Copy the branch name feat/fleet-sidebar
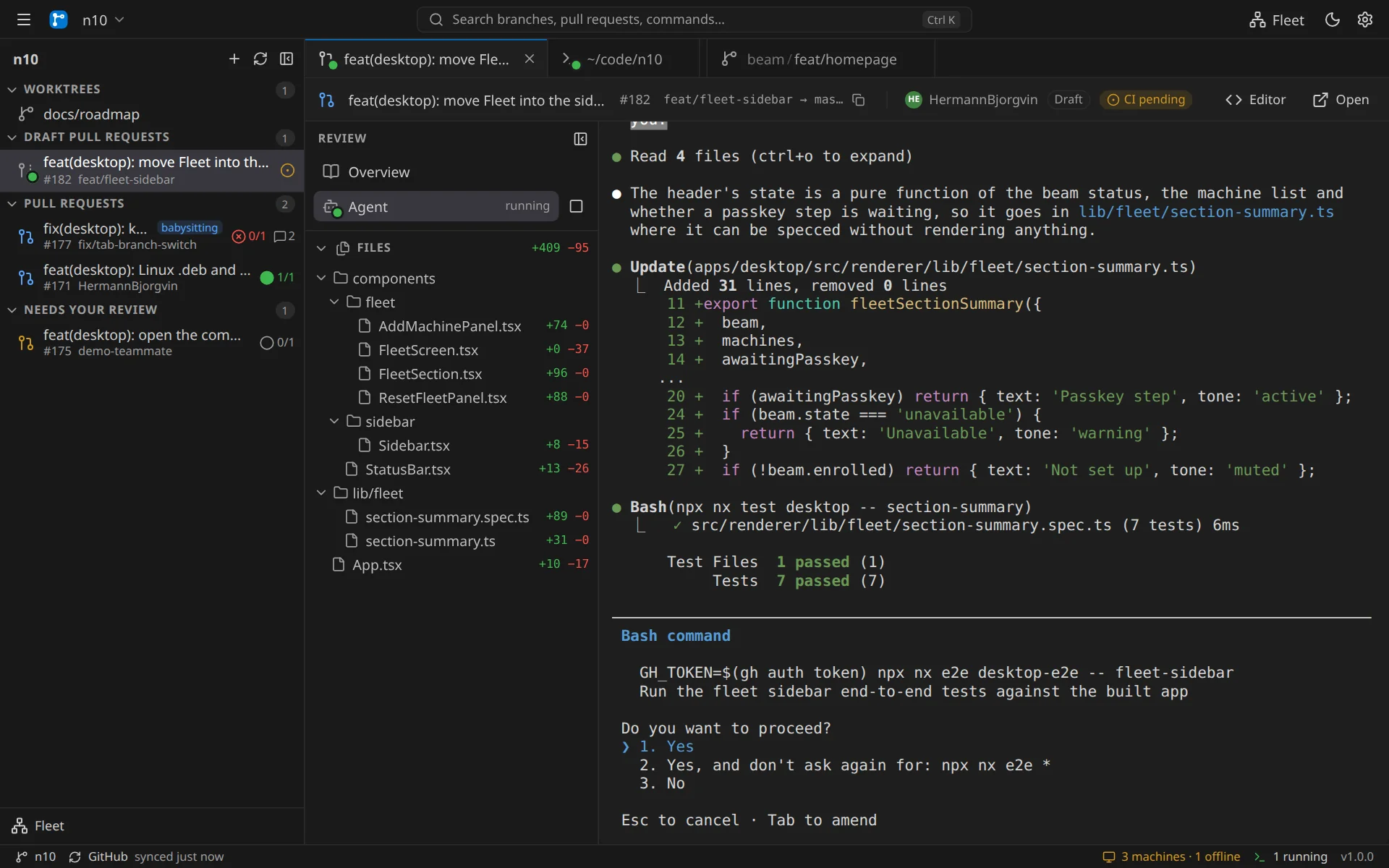This screenshot has width=1389, height=868. (859, 100)
